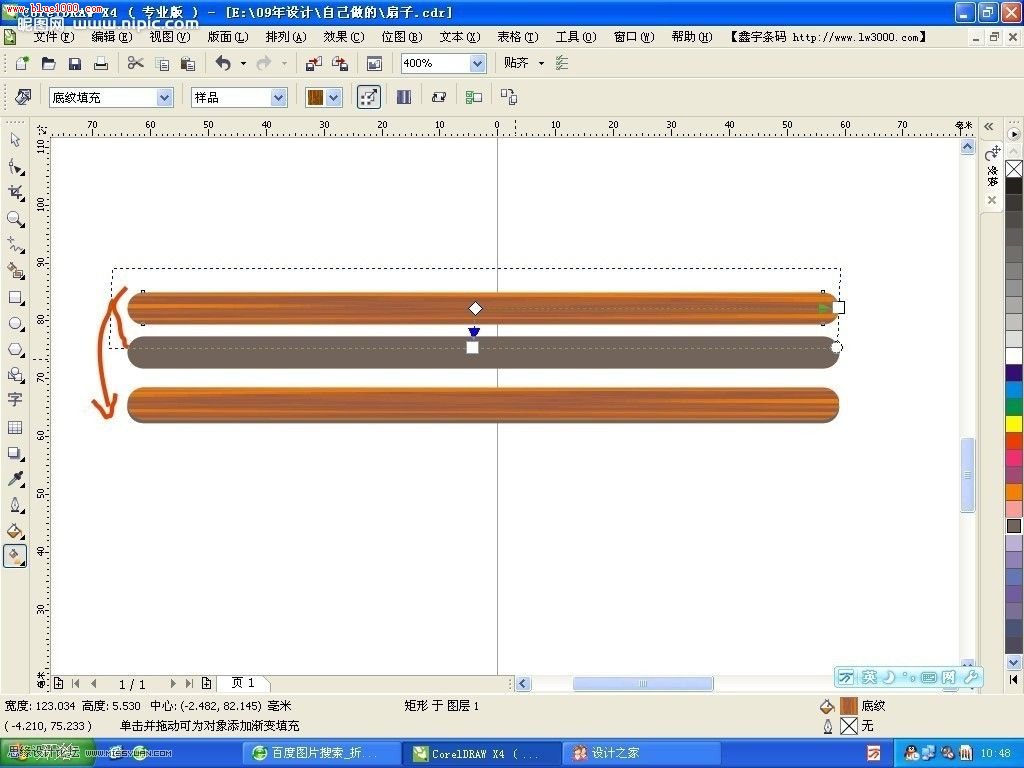The height and width of the screenshot is (768, 1024).
Task: Toggle soft keyboard in the input method bar
Action: [929, 677]
